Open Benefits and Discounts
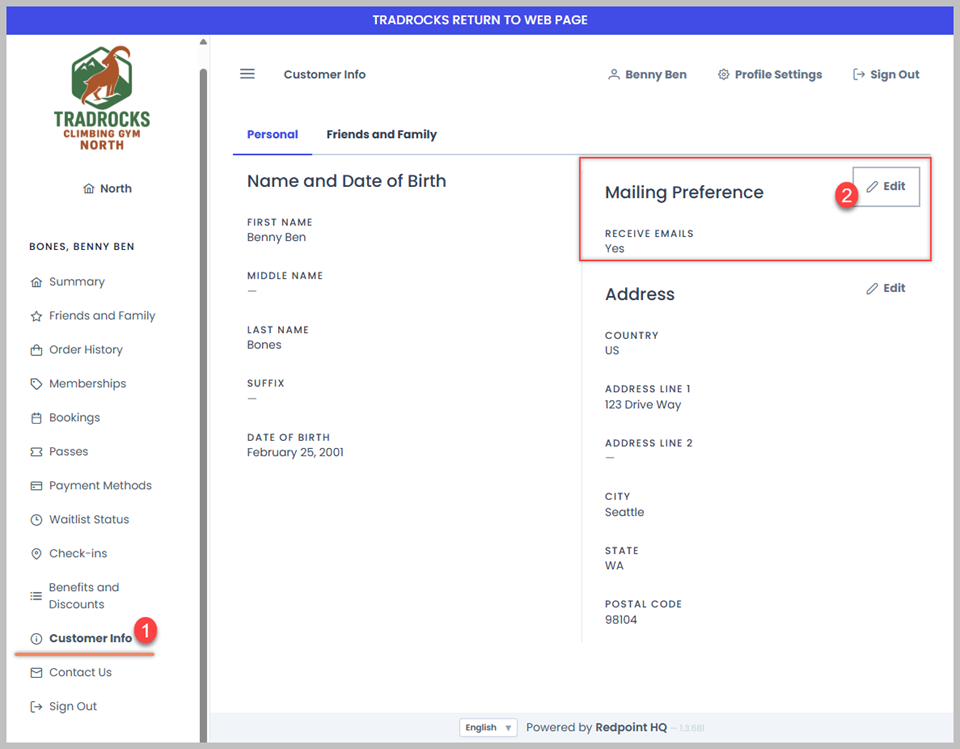 [84, 596]
